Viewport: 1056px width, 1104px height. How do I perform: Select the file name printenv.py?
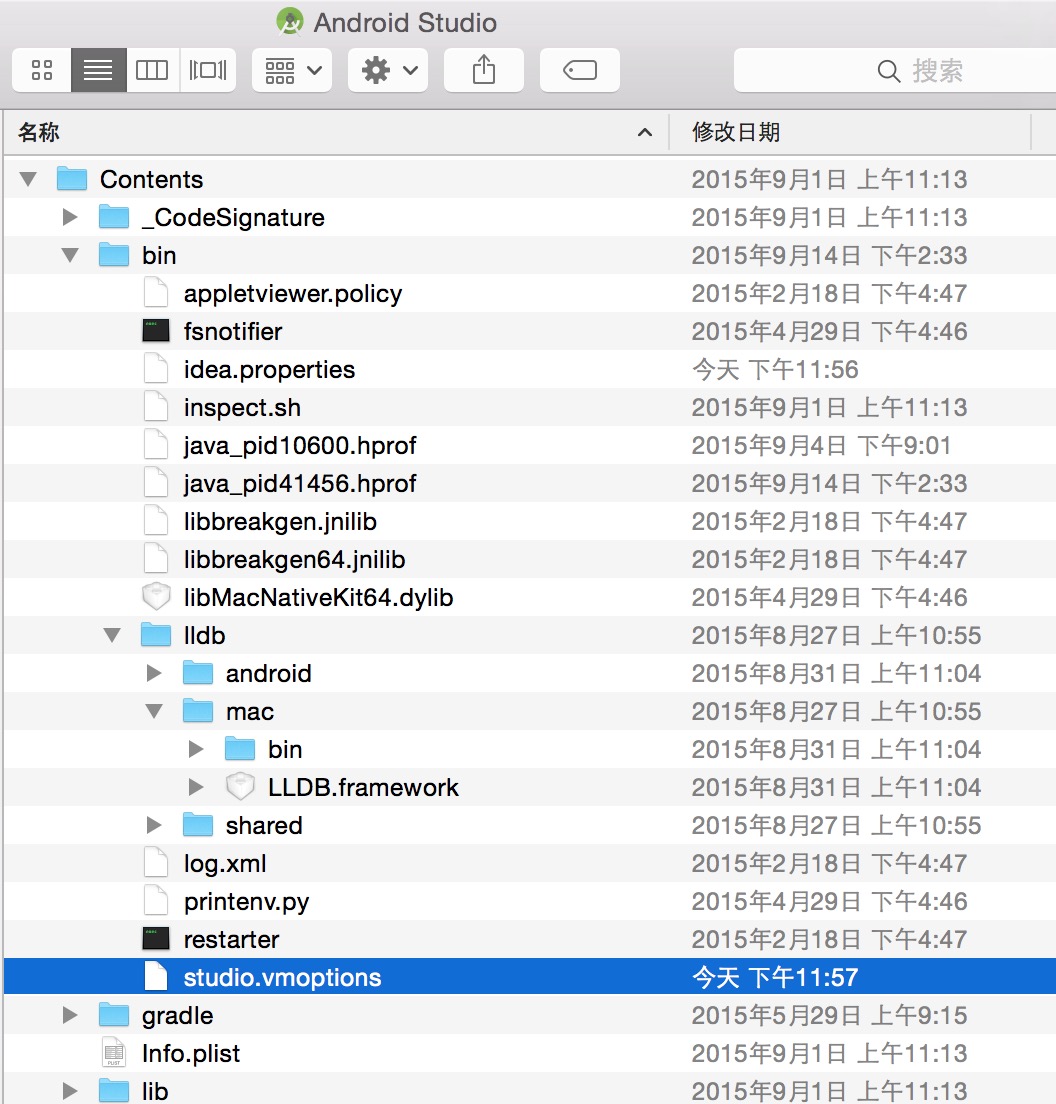tap(246, 903)
